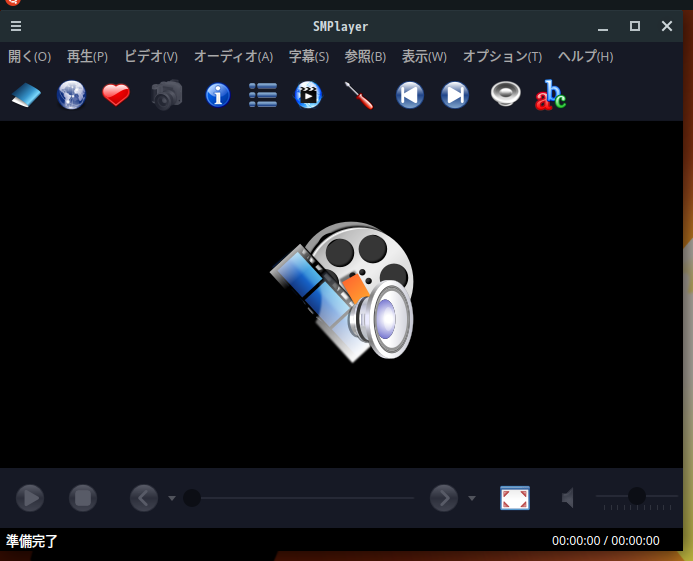This screenshot has width=693, height=561.
Task: Mute audio with the speaker icon
Action: tap(567, 498)
